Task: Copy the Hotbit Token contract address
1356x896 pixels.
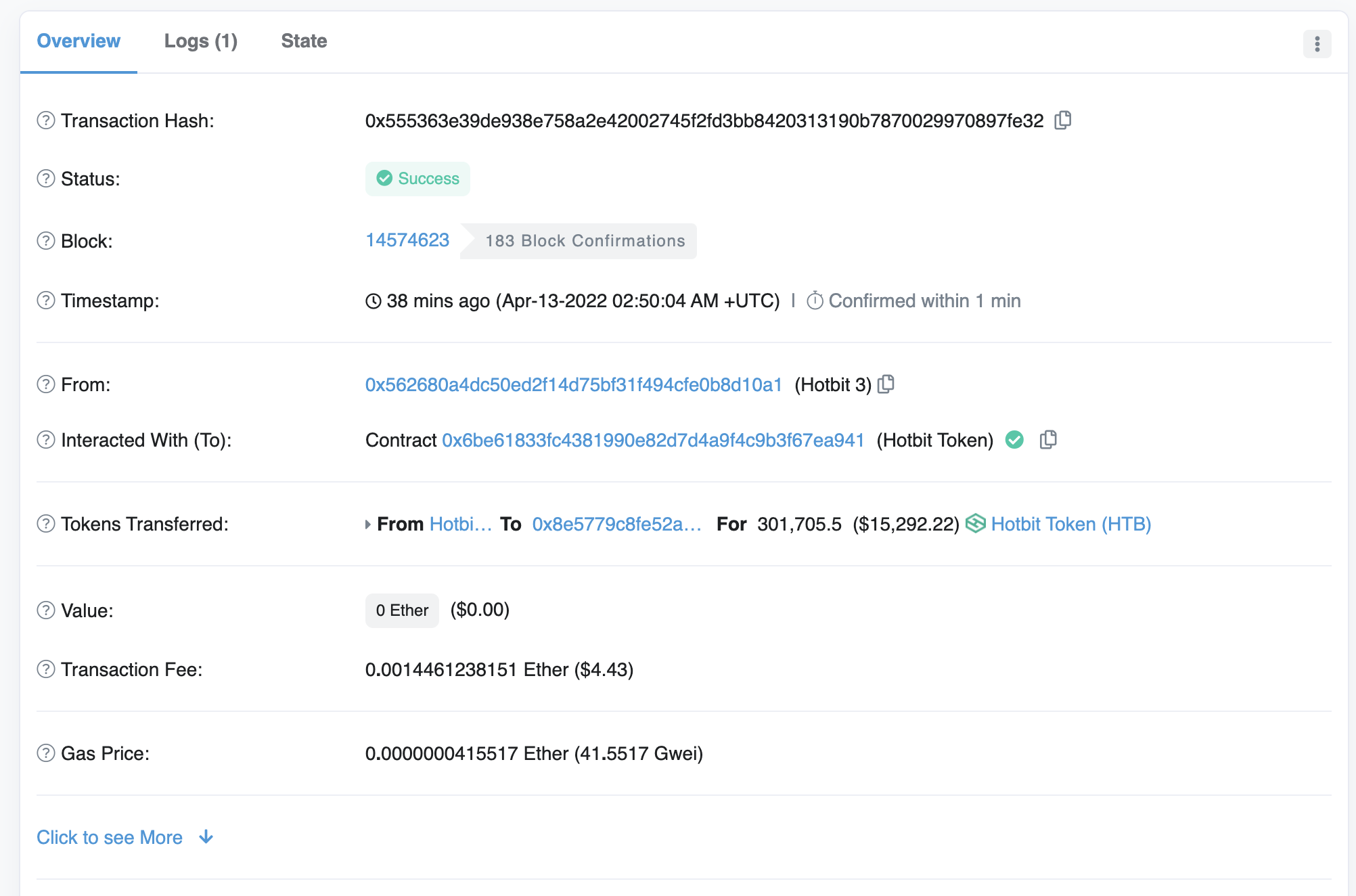Action: coord(1048,440)
